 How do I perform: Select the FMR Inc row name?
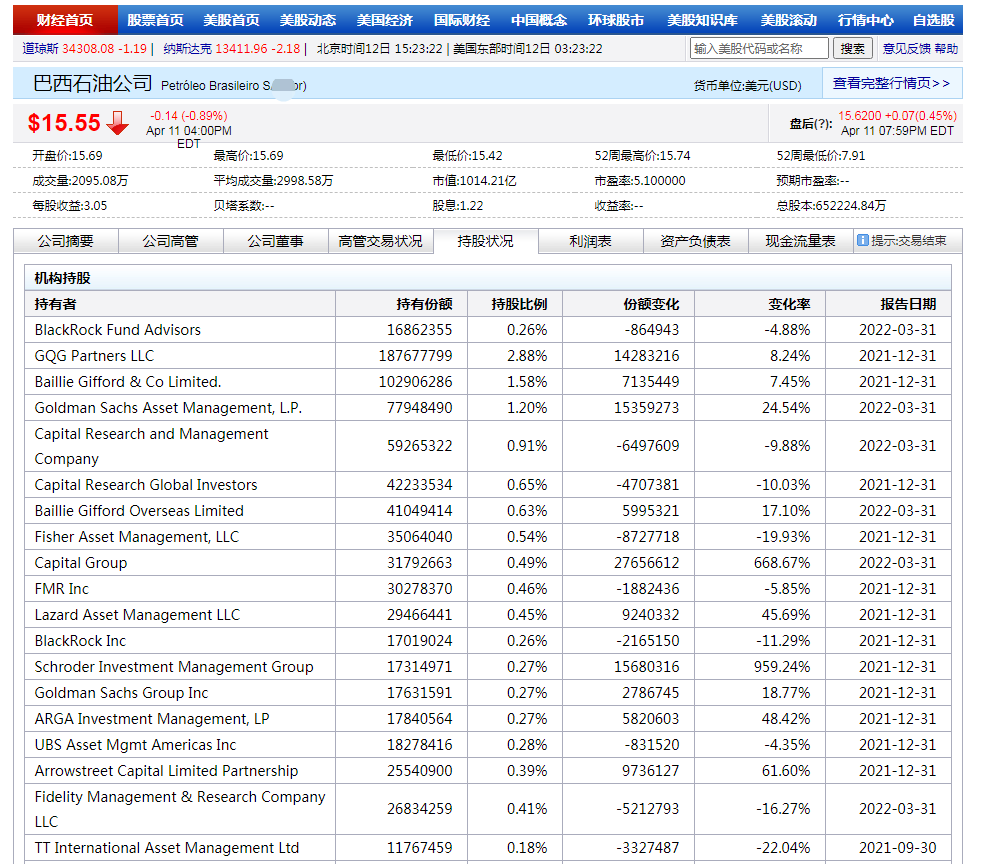tap(61, 589)
